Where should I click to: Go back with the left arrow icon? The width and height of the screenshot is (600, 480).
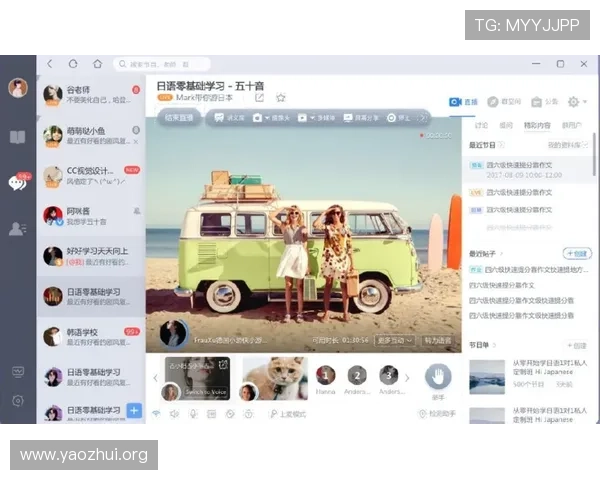(x=50, y=64)
